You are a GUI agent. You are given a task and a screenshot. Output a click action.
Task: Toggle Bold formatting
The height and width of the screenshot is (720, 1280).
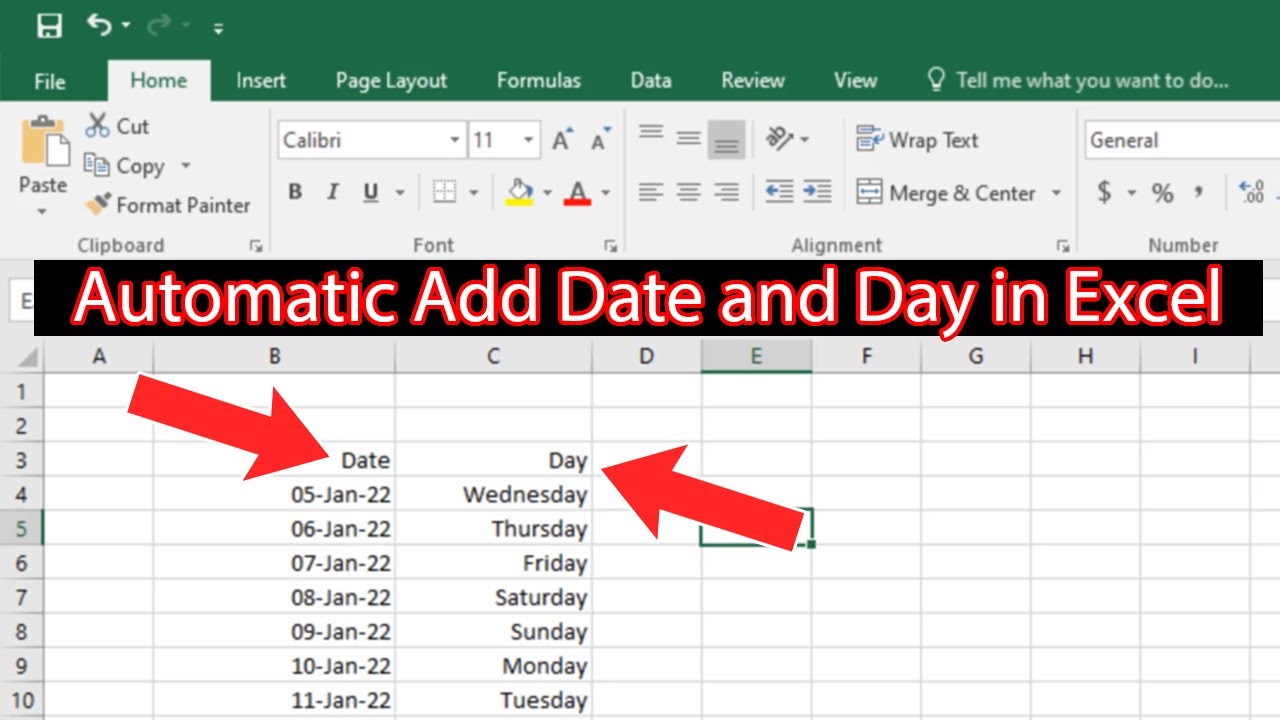[x=295, y=192]
